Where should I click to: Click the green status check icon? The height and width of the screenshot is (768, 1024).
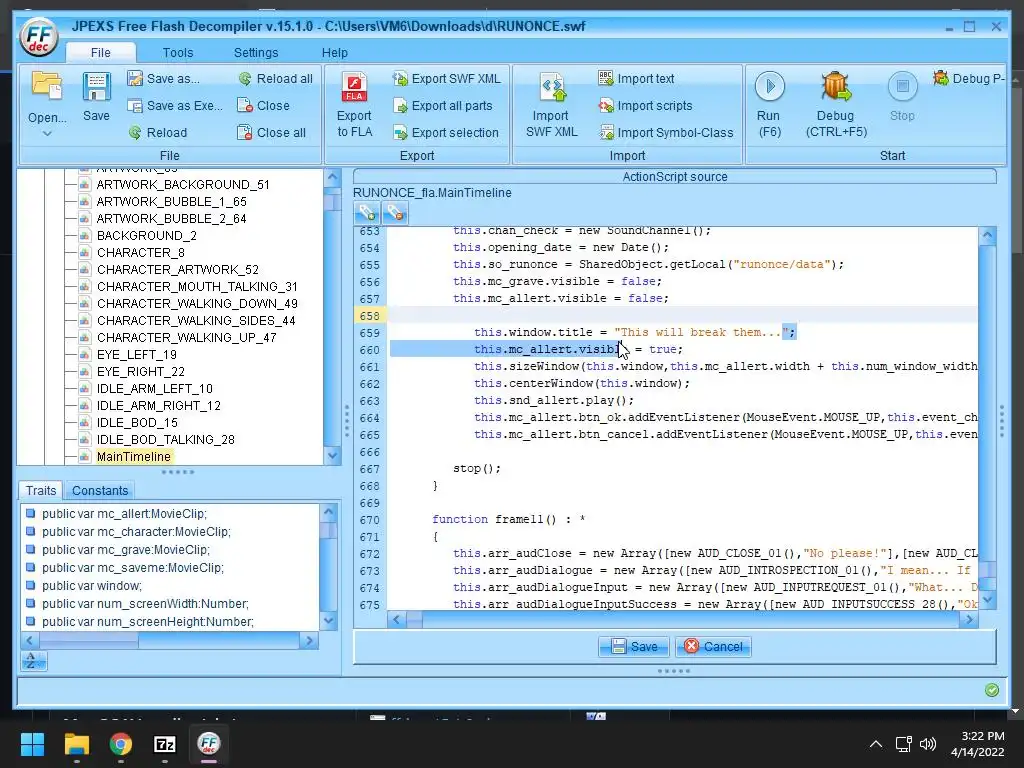click(x=991, y=690)
